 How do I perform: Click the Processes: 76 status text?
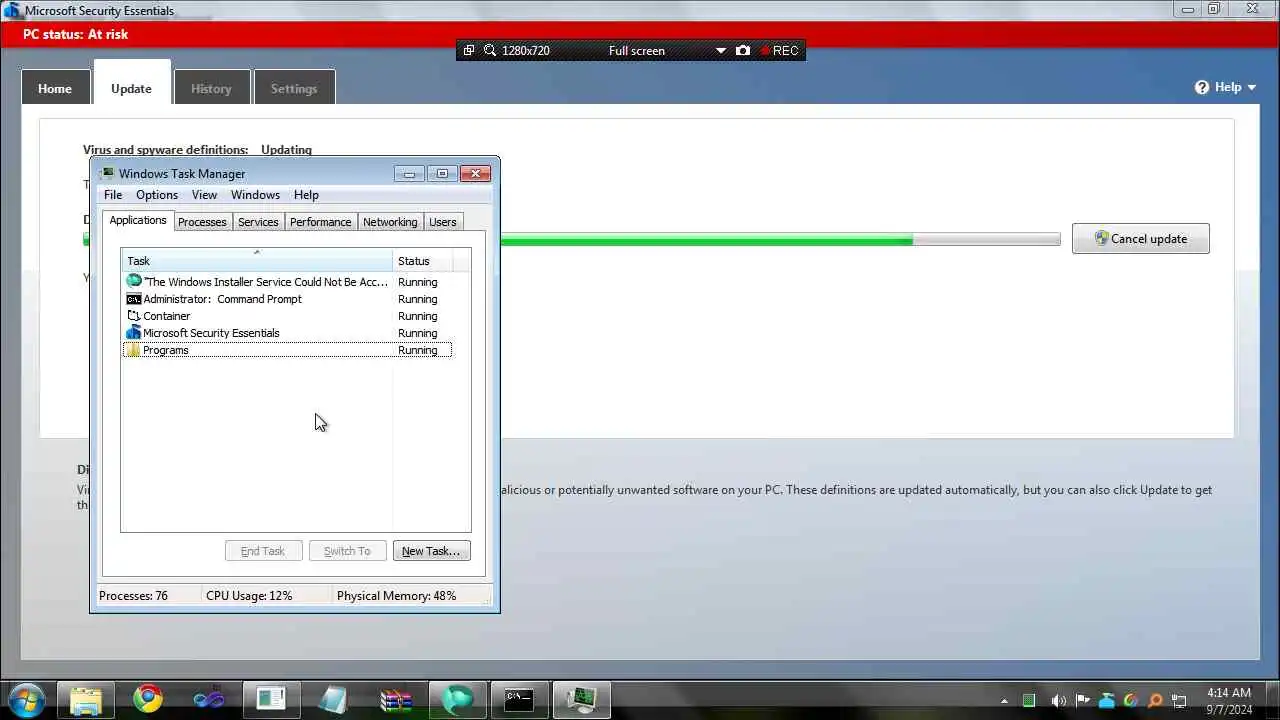[x=133, y=596]
